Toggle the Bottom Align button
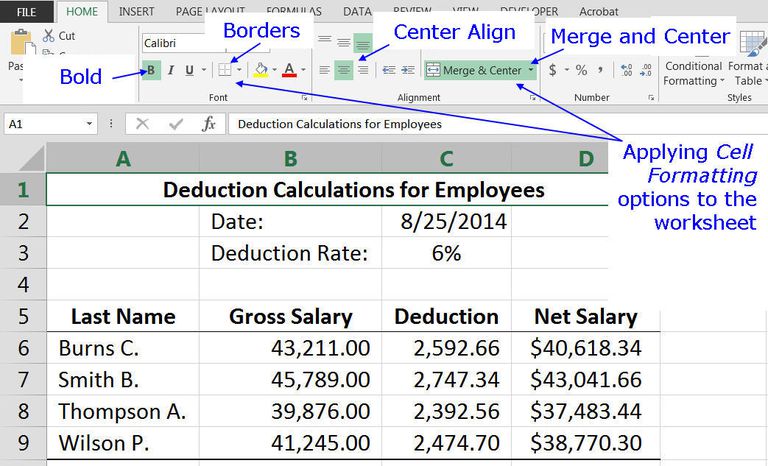Viewport: 768px width, 466px height. (x=363, y=43)
